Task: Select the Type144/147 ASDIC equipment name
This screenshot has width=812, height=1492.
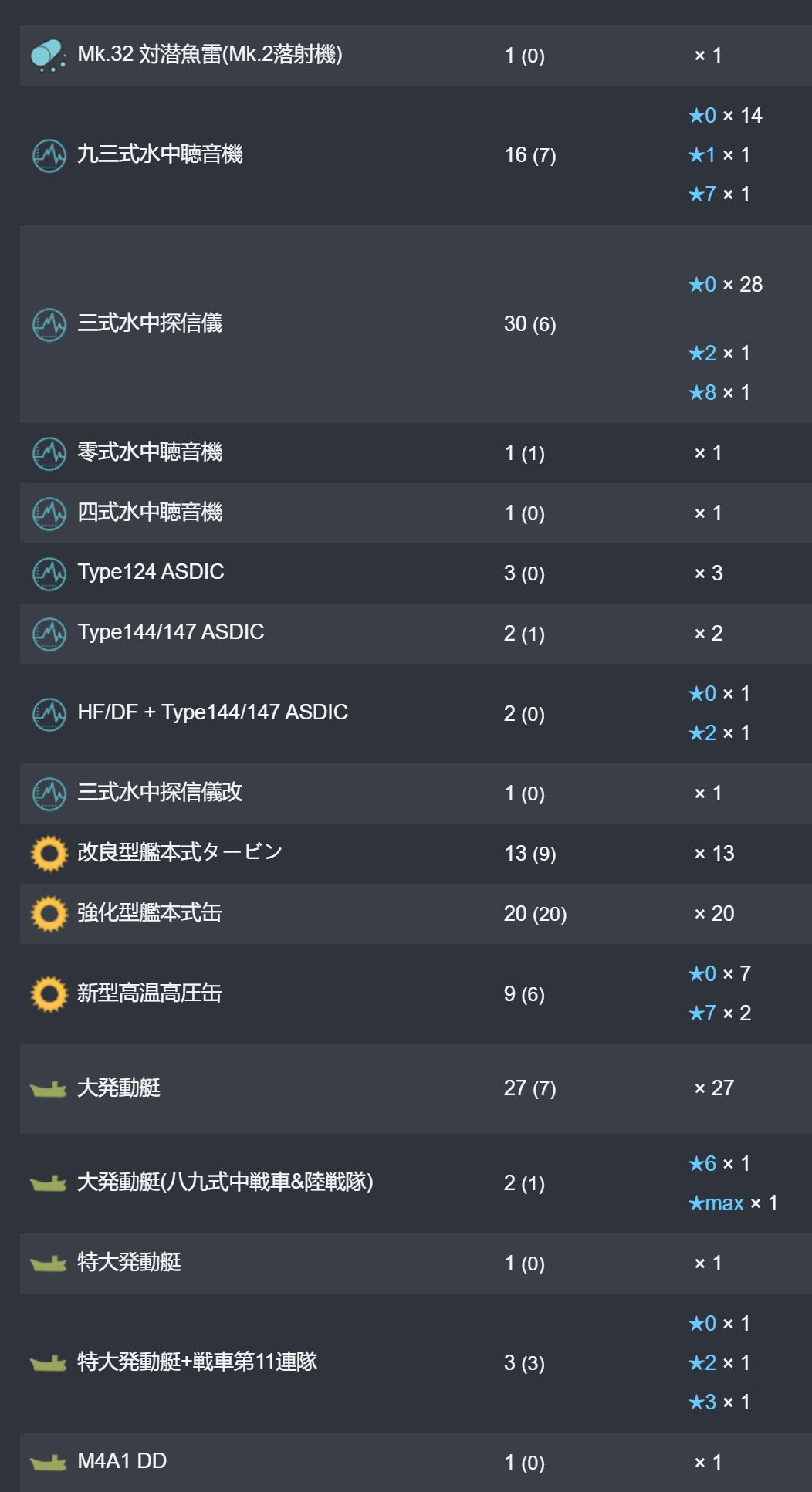Action: (x=171, y=632)
